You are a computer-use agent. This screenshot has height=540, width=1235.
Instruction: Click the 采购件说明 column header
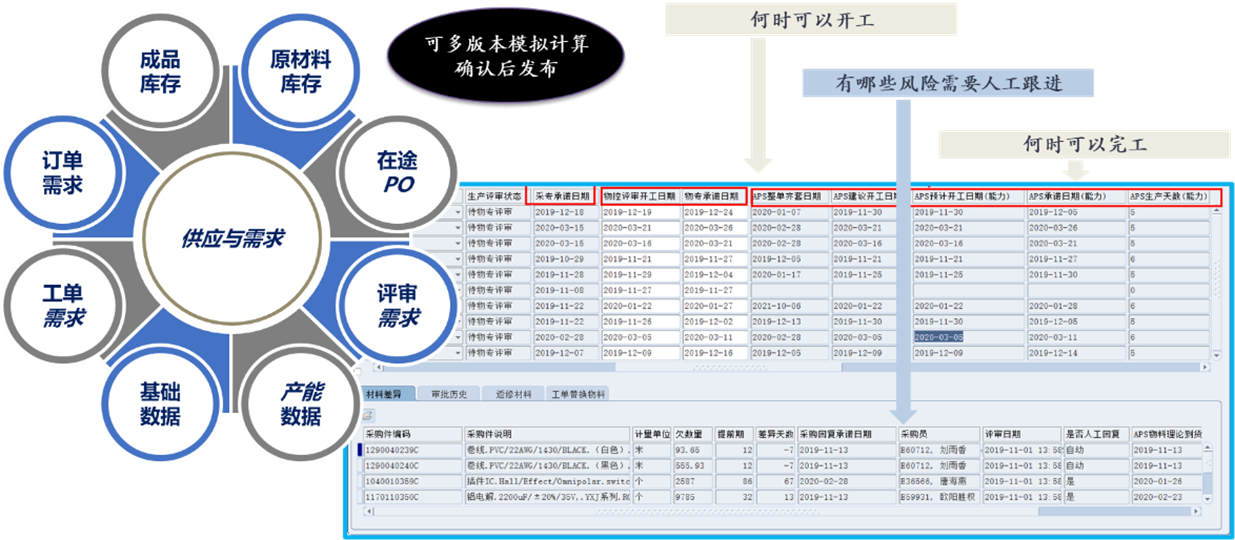pyautogui.click(x=548, y=434)
